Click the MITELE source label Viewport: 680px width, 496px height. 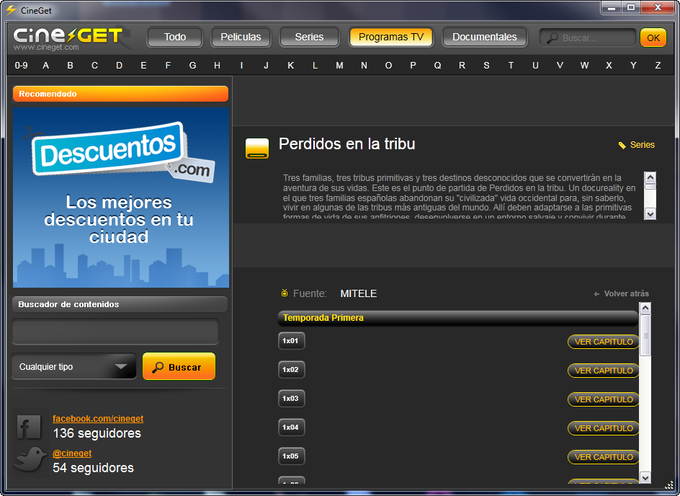pyautogui.click(x=359, y=294)
